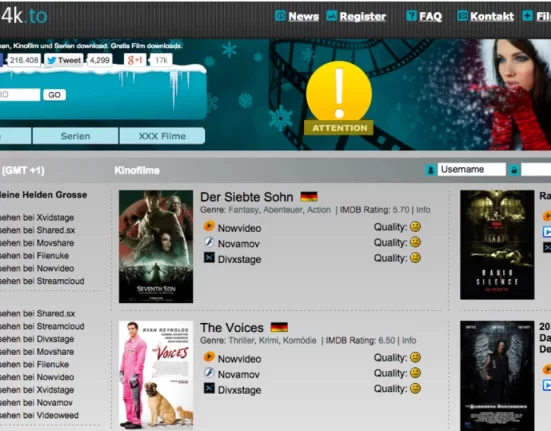Open Info link for The Voices

[x=409, y=340]
